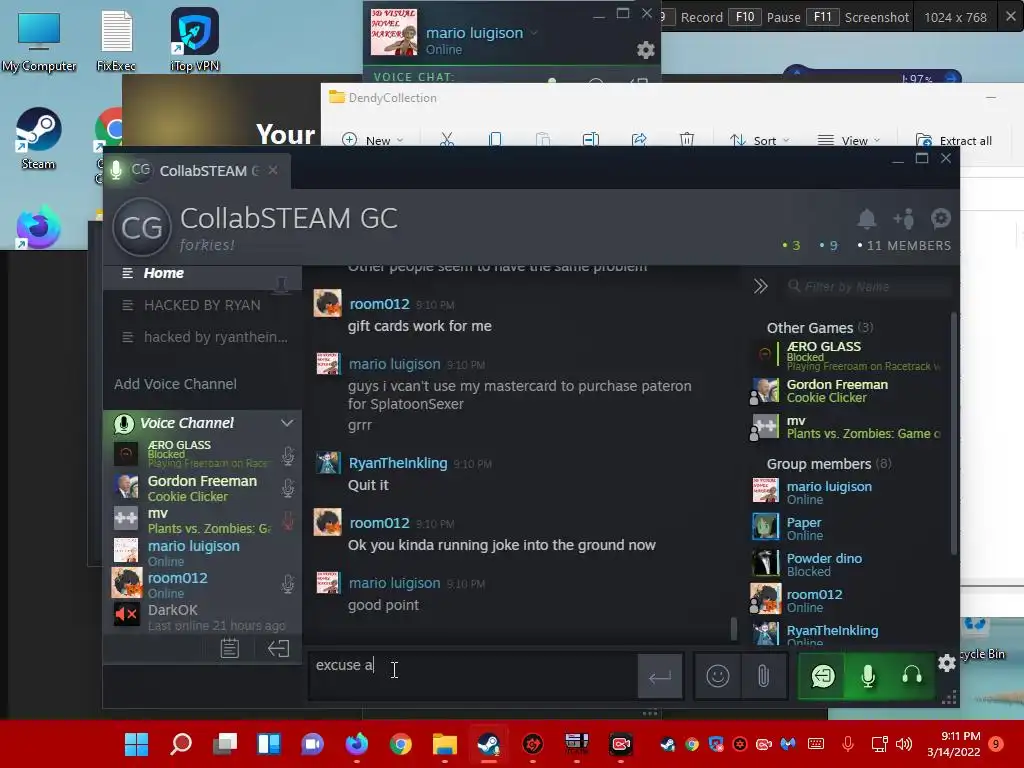Viewport: 1024px width, 768px height.
Task: Send message with the enter arrow button
Action: (660, 677)
